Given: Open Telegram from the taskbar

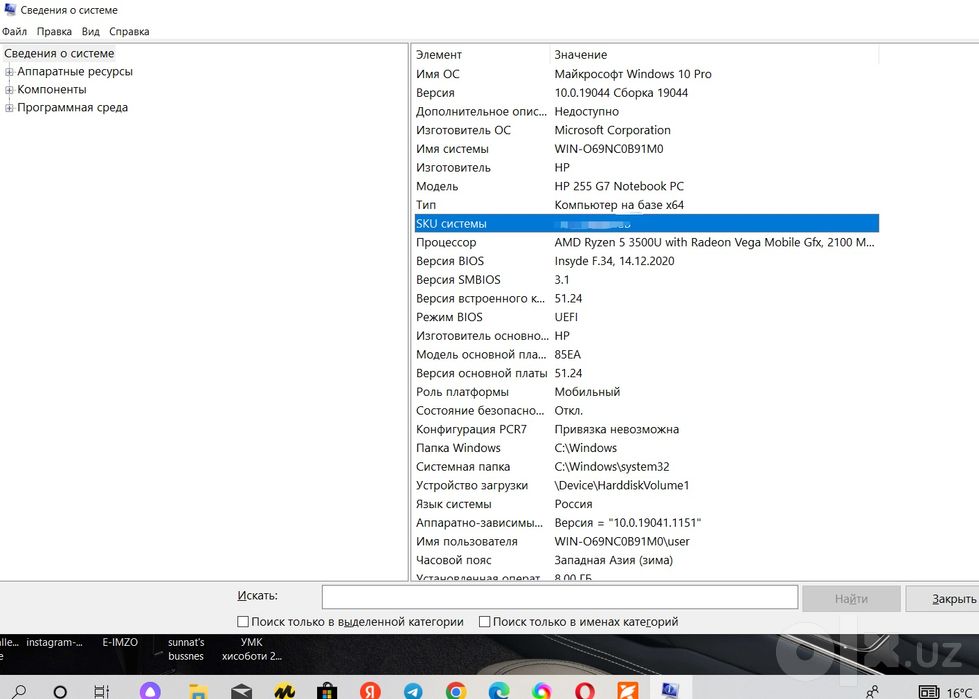Looking at the screenshot, I should 413,691.
